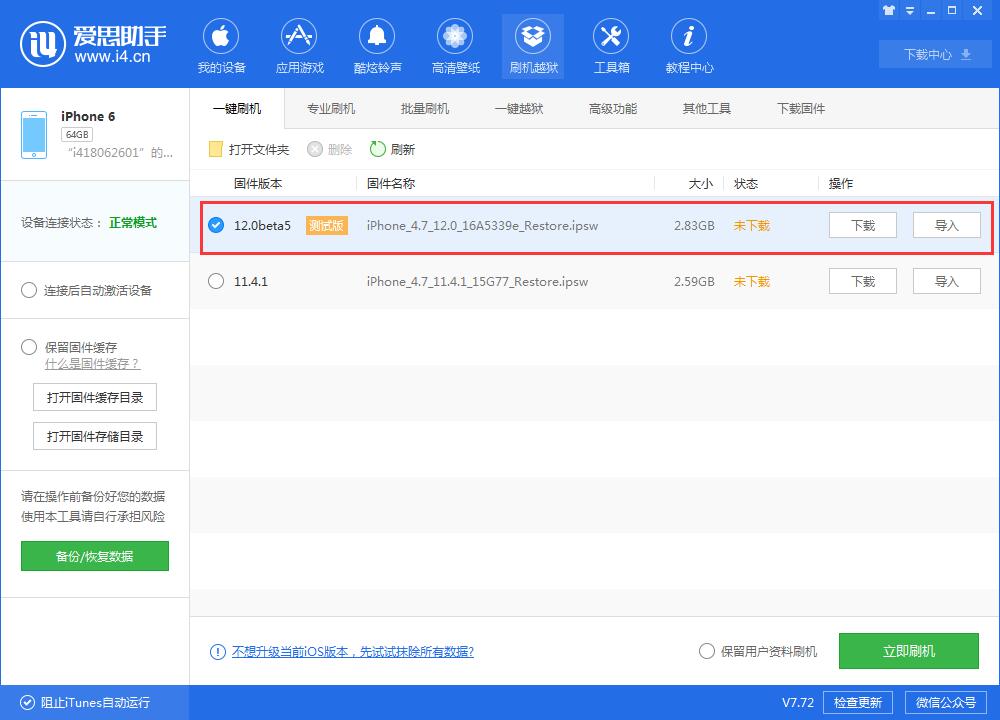The width and height of the screenshot is (1000, 720).
Task: Open the 应用游戏 section
Action: click(x=300, y=45)
